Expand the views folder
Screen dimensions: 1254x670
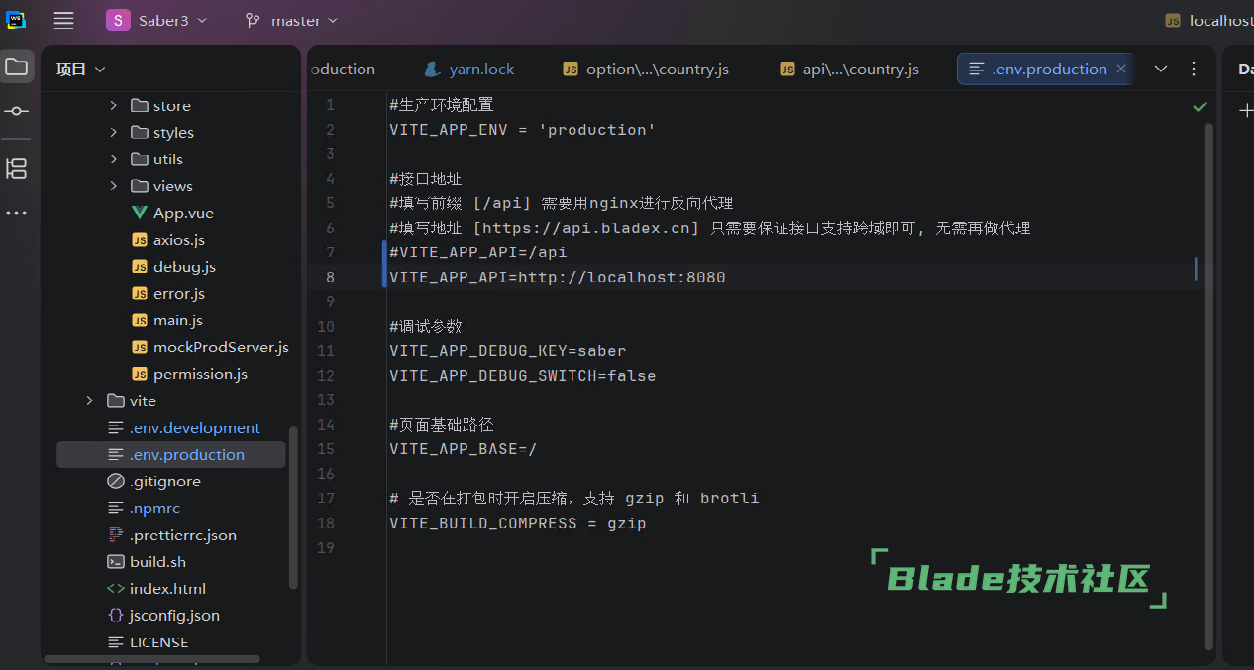(x=113, y=186)
